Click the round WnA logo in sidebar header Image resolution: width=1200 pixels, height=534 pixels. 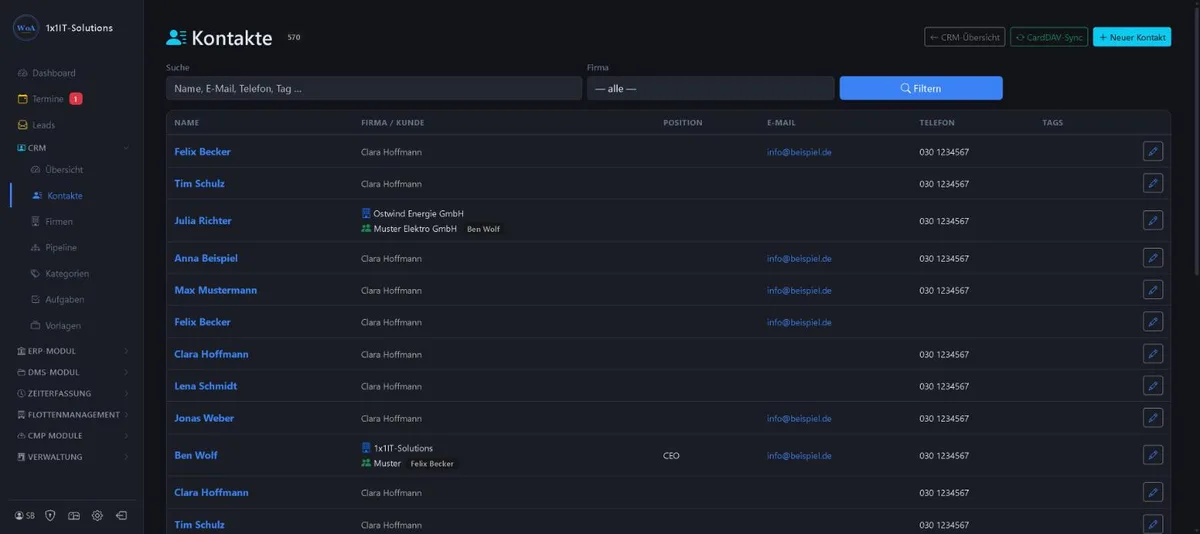click(25, 28)
